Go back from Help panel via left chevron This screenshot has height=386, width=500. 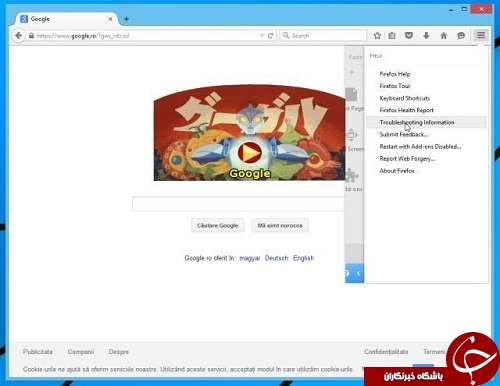(358, 273)
